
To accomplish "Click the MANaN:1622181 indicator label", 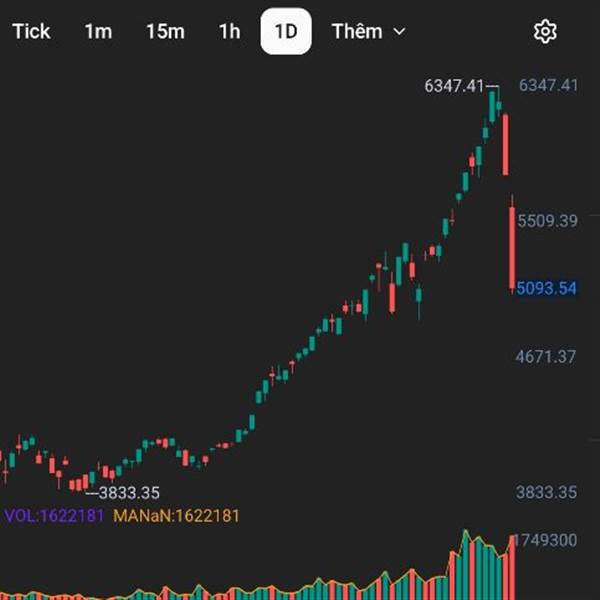I will (x=177, y=516).
